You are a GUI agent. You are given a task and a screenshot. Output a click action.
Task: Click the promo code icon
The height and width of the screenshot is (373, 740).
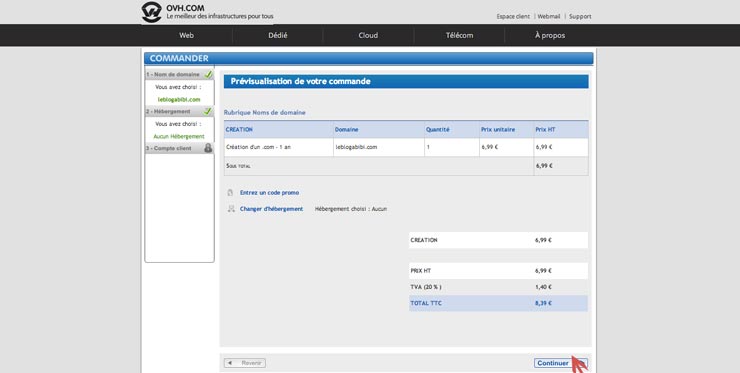click(x=230, y=193)
